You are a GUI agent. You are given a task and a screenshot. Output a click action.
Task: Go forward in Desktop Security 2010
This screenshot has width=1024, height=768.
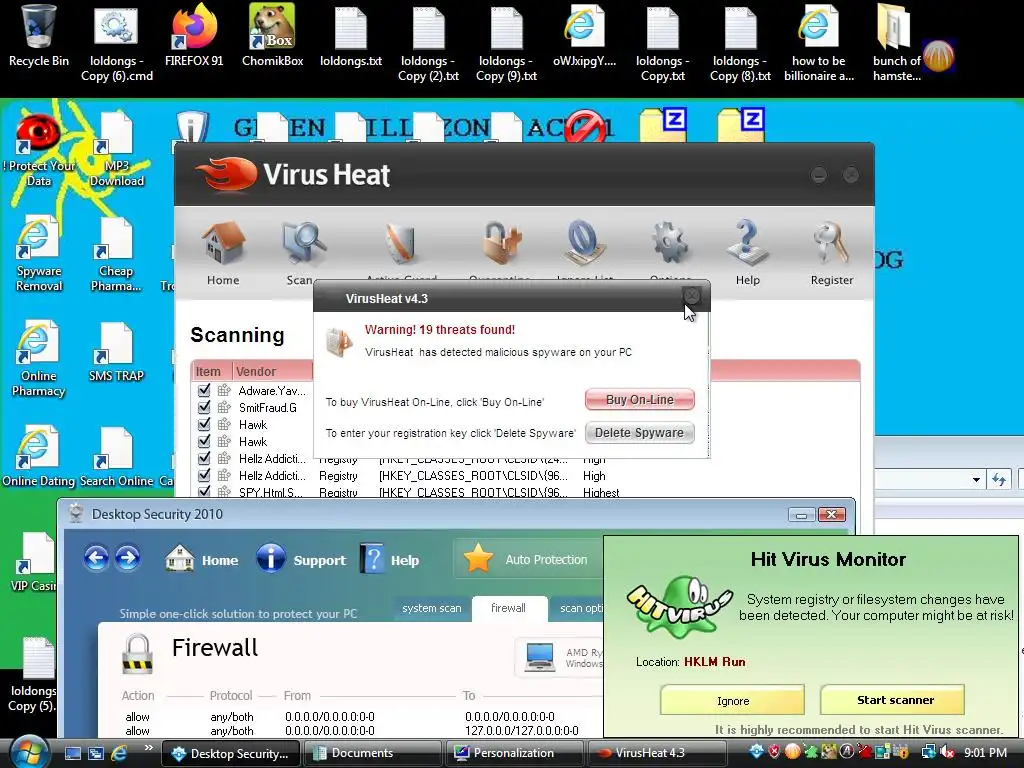point(127,559)
